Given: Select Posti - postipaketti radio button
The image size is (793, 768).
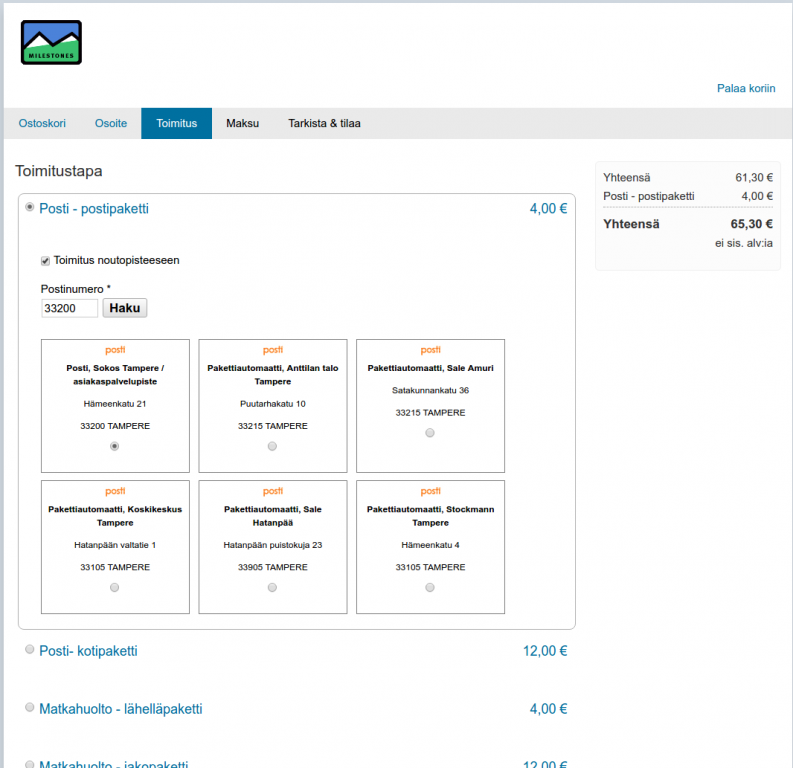Looking at the screenshot, I should pos(30,207).
